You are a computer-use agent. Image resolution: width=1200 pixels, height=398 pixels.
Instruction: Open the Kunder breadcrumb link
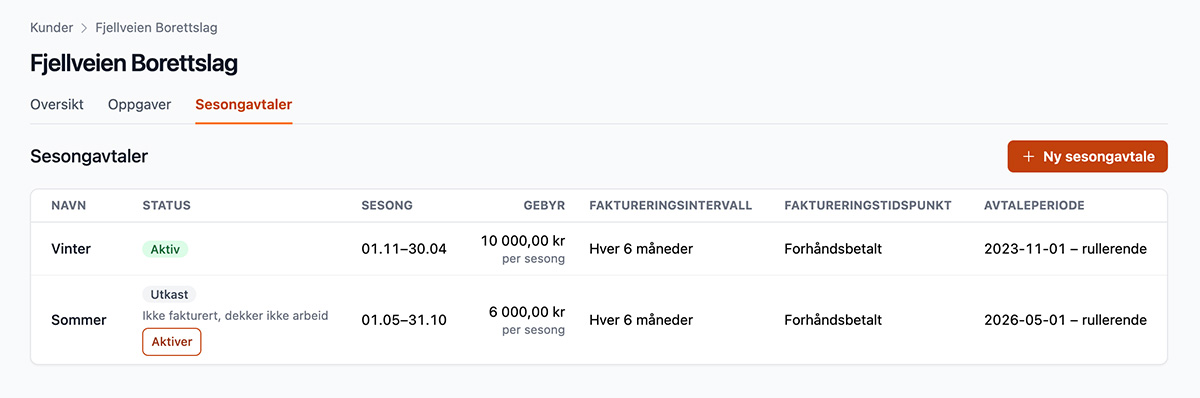click(x=52, y=28)
